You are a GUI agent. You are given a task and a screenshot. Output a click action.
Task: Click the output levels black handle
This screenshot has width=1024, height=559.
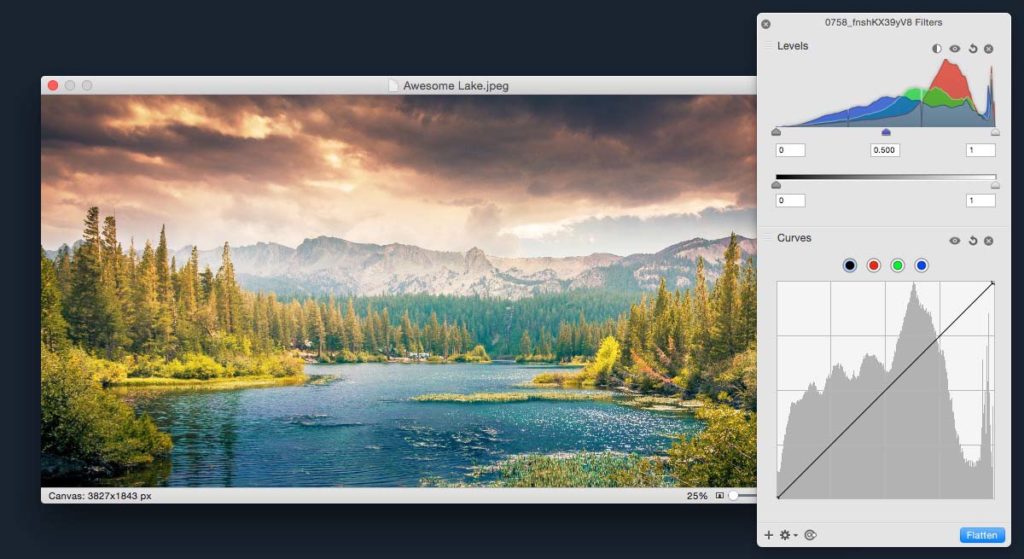coord(776,185)
